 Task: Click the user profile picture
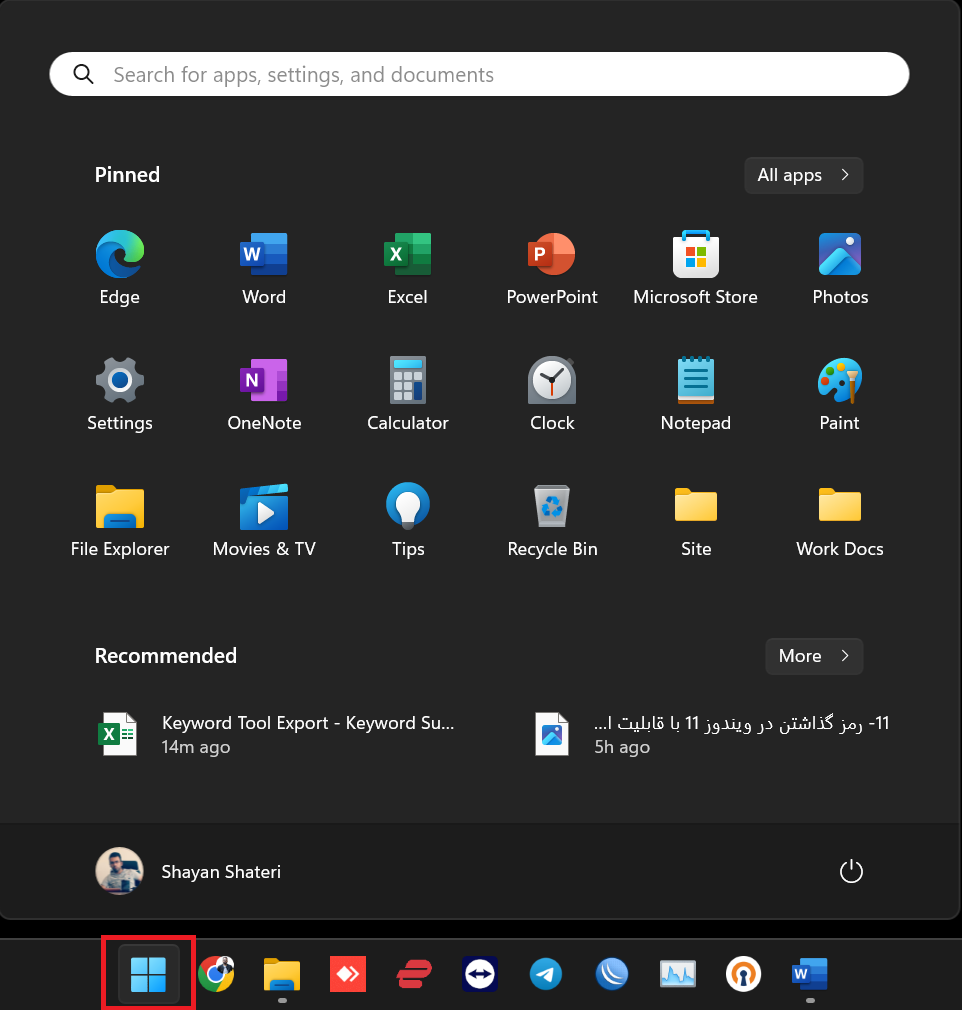[119, 872]
